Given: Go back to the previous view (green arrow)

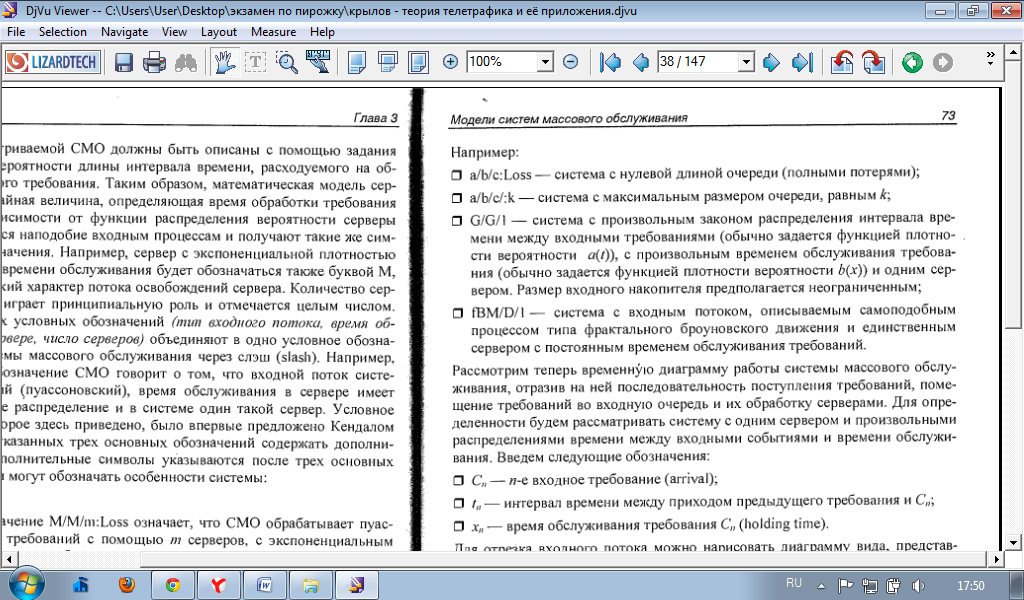Looking at the screenshot, I should (912, 63).
